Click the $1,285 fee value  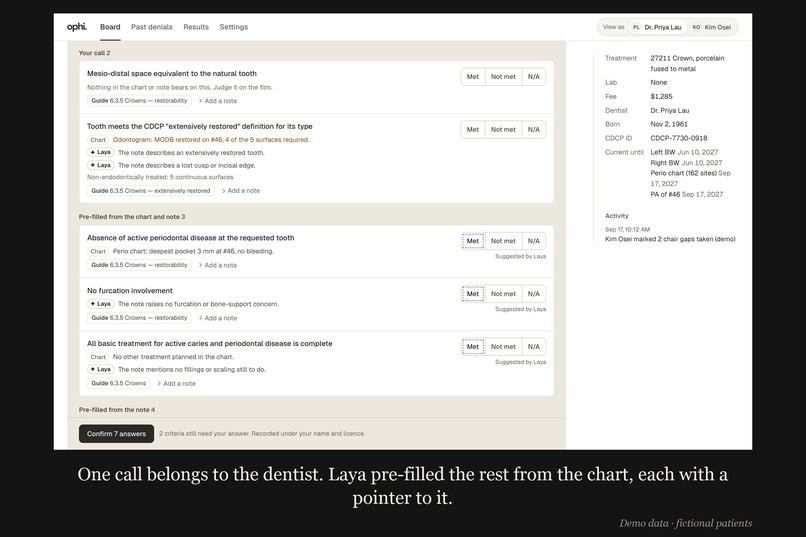click(x=661, y=97)
